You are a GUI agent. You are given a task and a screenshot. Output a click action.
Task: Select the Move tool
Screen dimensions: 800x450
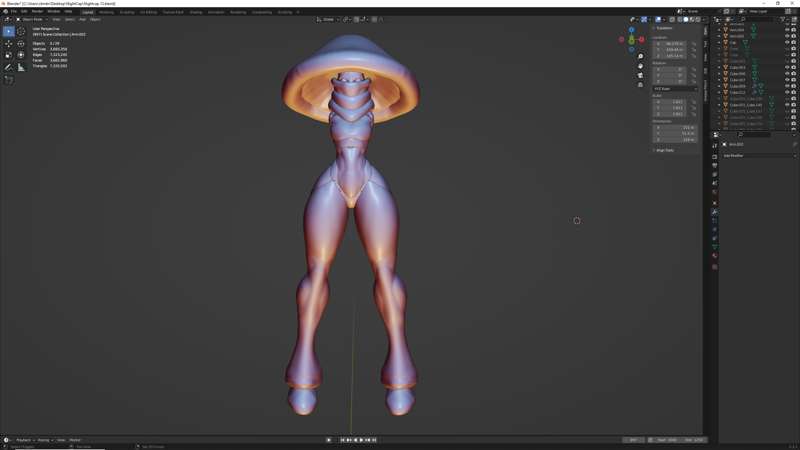[x=9, y=44]
